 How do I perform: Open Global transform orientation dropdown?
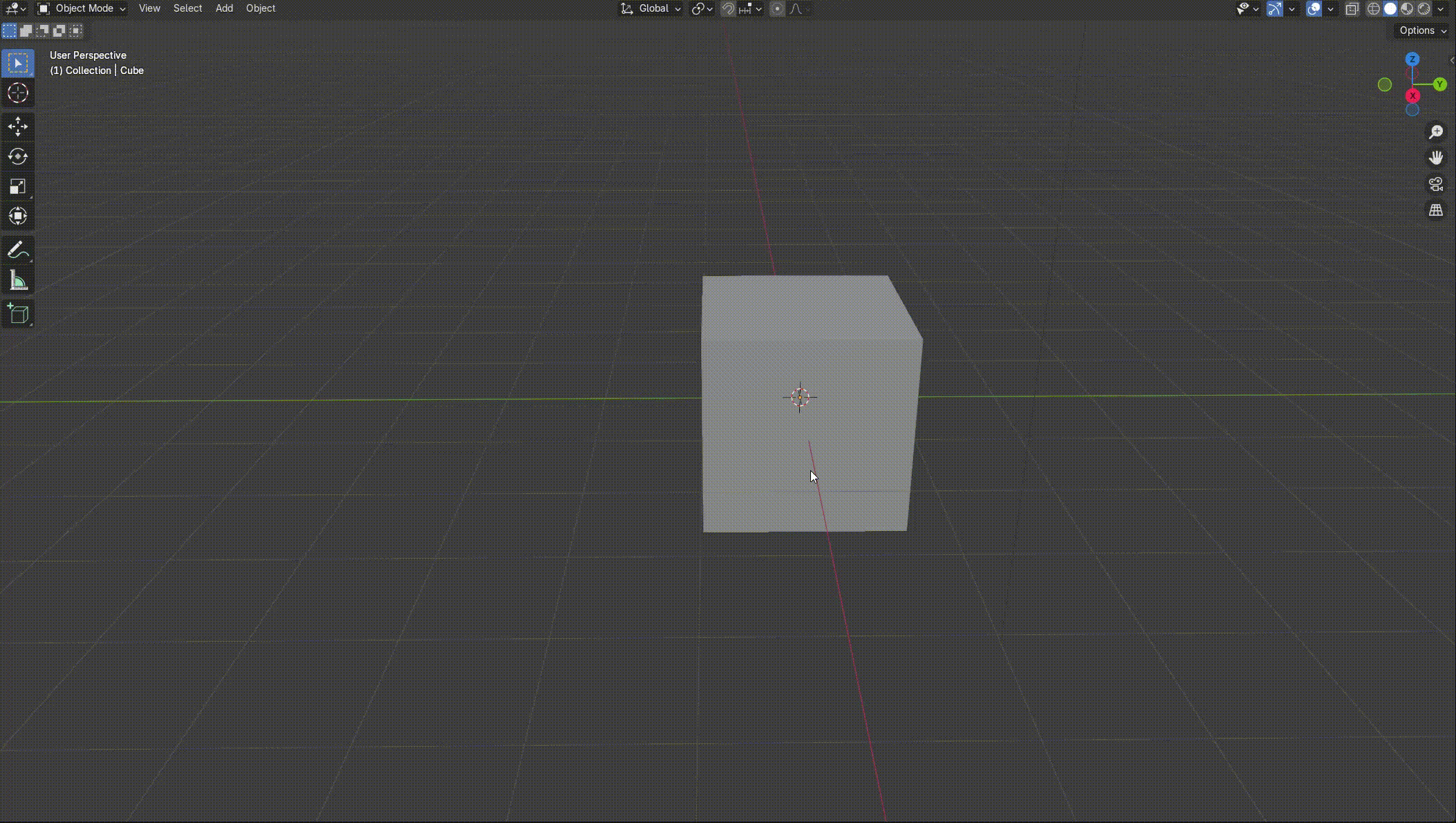coord(651,9)
